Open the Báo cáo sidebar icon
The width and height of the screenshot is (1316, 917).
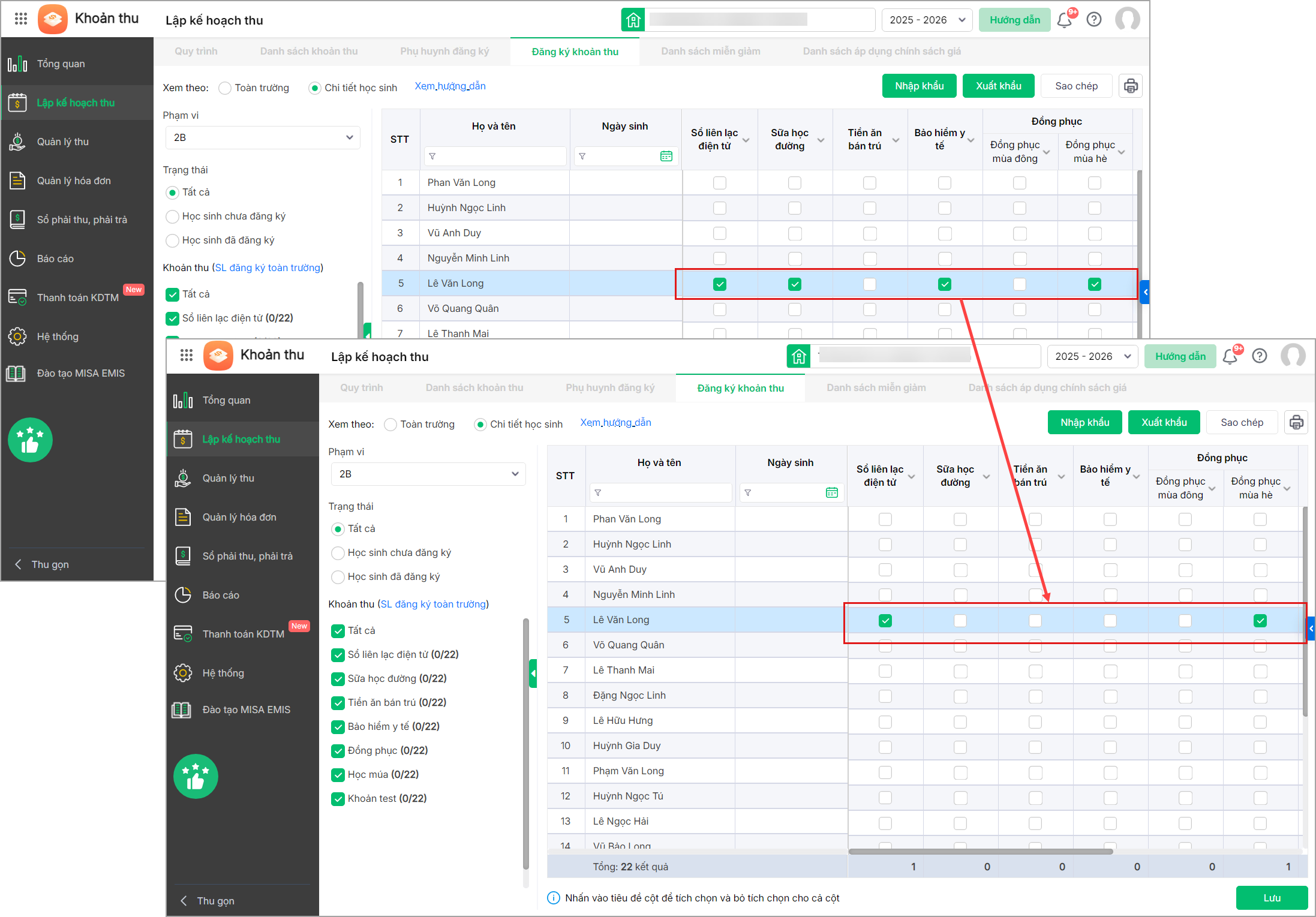(183, 595)
